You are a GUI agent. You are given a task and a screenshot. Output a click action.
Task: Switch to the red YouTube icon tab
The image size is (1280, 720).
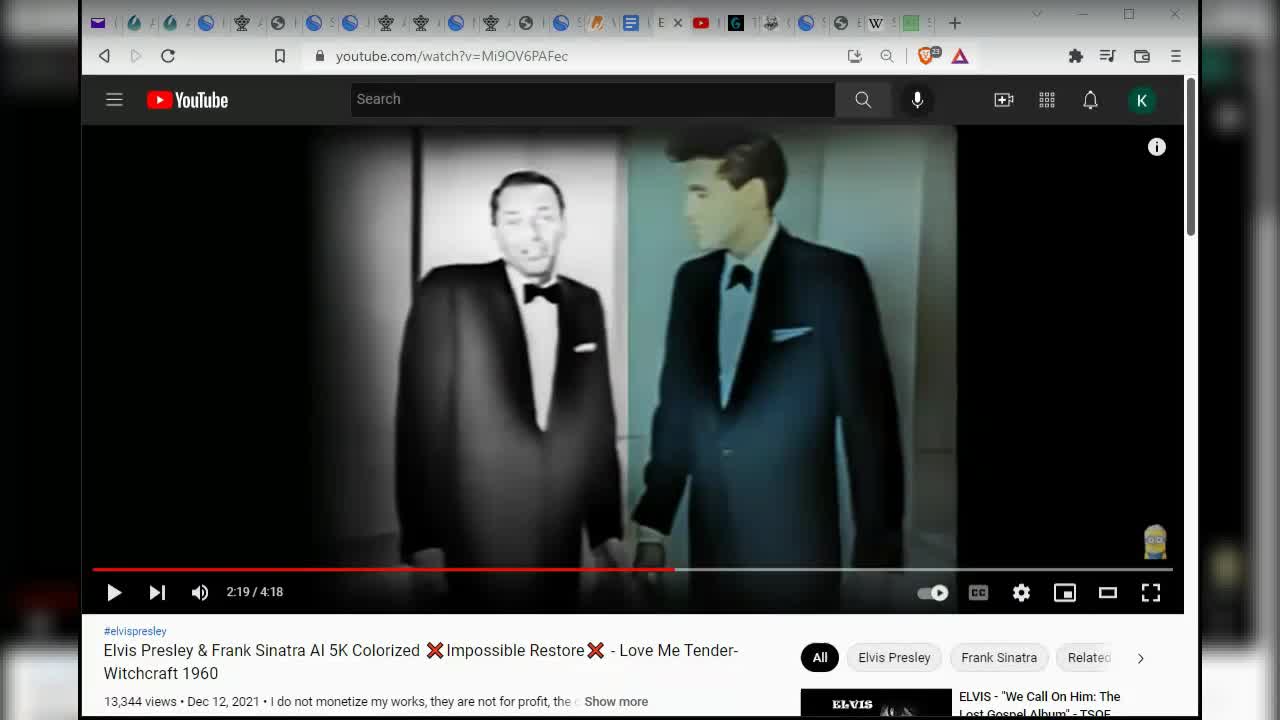(701, 23)
